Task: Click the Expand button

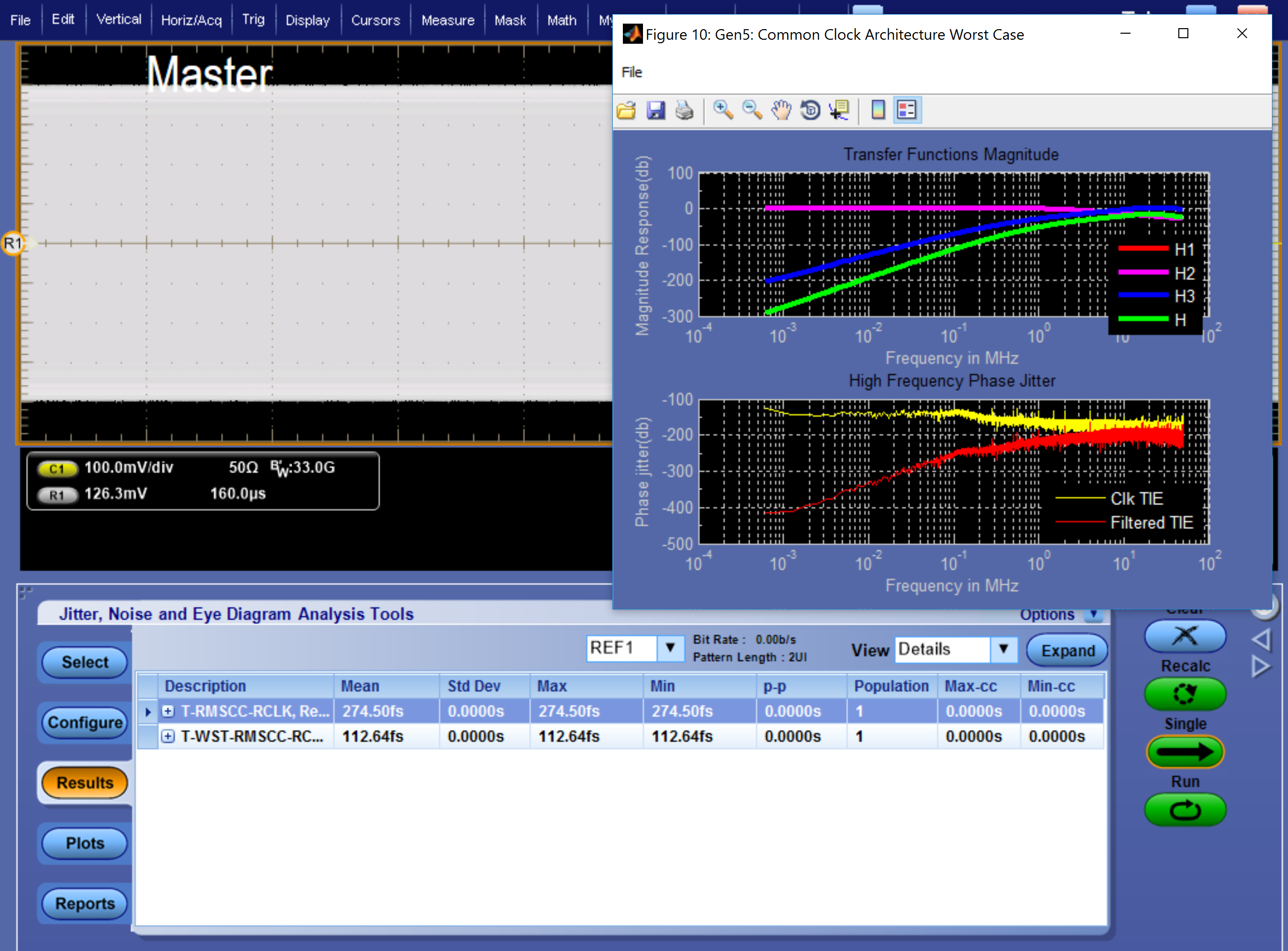Action: point(1068,650)
